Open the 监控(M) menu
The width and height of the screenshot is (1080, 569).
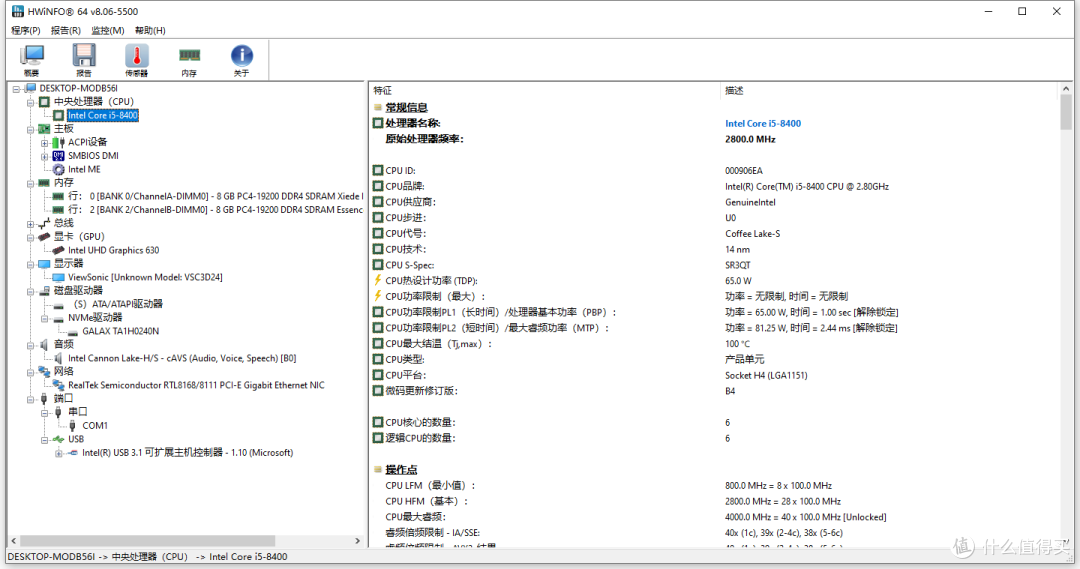click(x=107, y=30)
